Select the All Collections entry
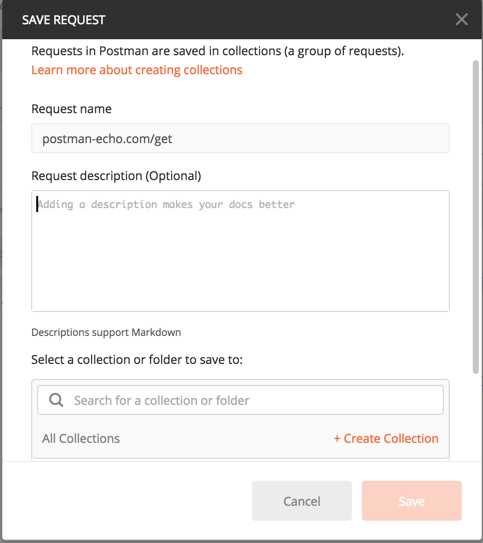This screenshot has height=543, width=483. (x=81, y=438)
